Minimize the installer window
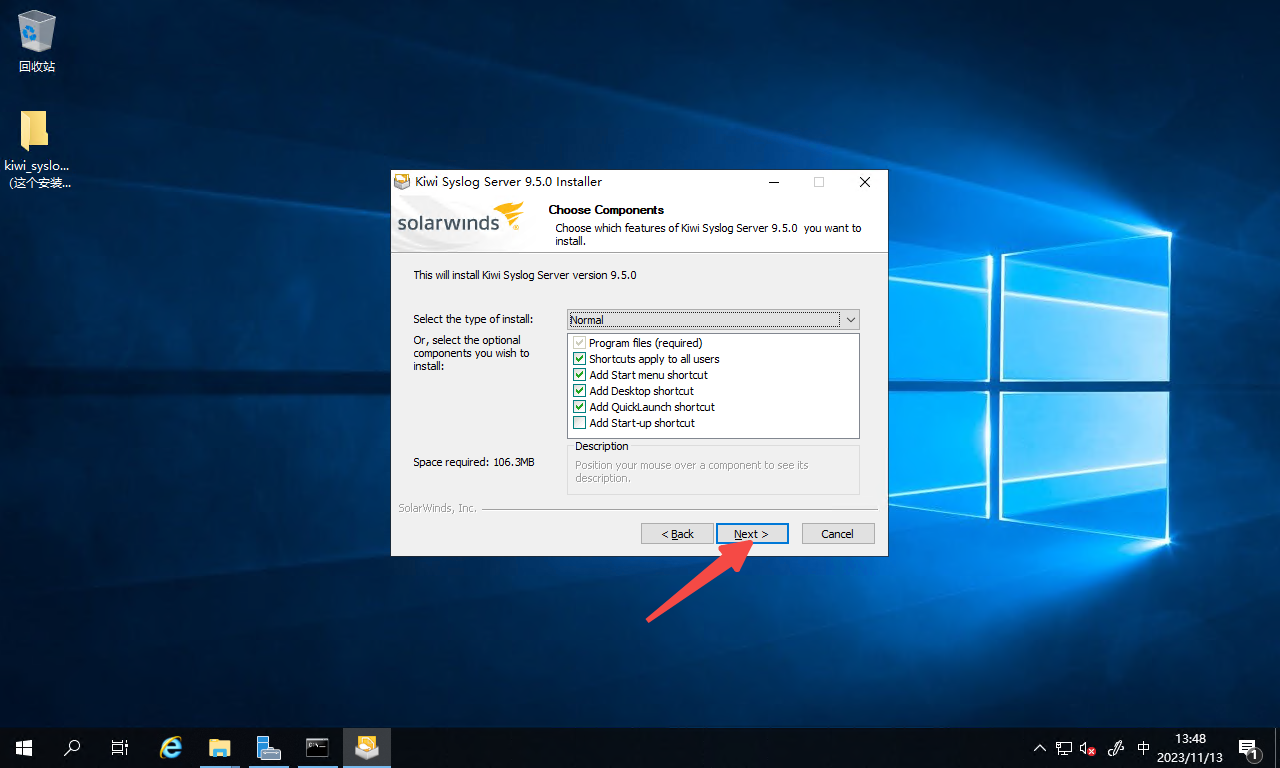The image size is (1280, 768). point(773,182)
